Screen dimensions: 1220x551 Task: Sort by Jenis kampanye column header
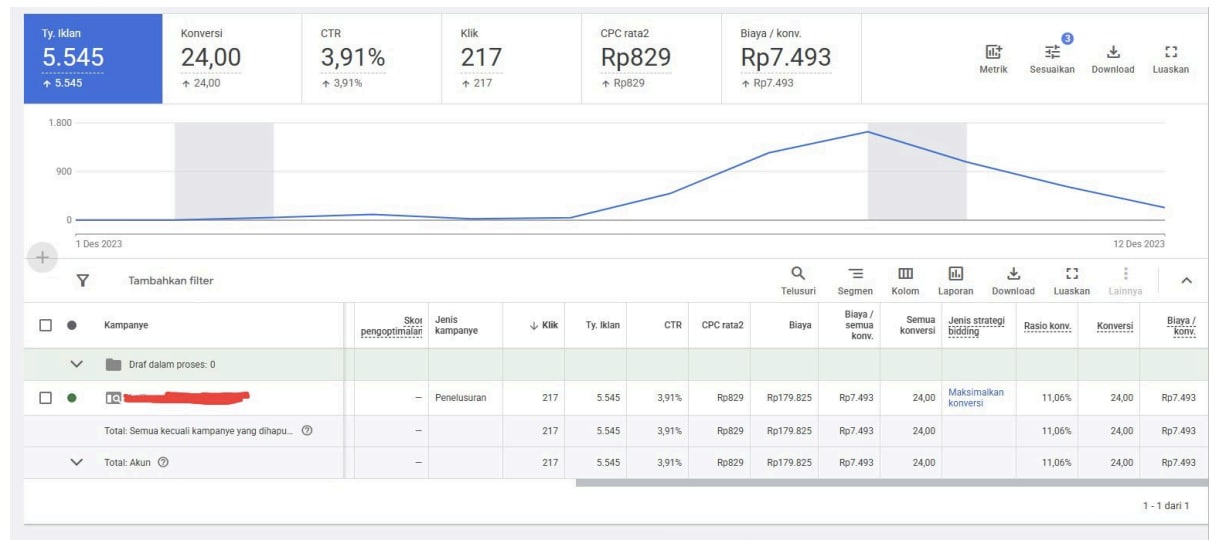point(456,326)
